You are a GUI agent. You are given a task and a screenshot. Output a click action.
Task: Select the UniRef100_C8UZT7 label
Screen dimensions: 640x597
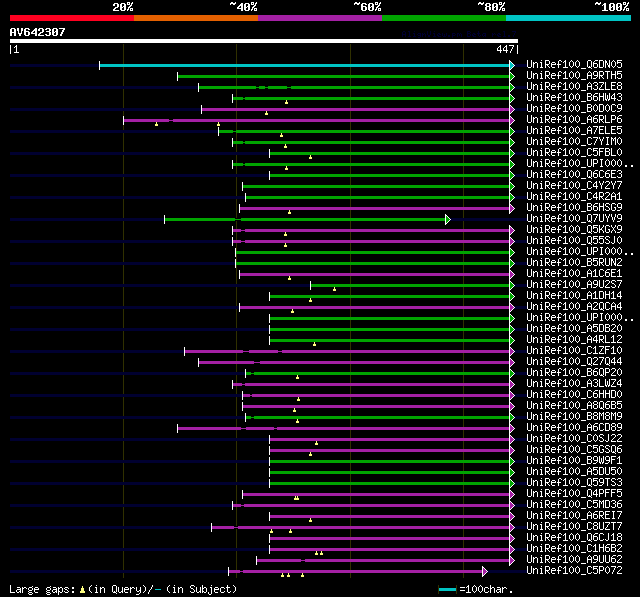[574, 527]
